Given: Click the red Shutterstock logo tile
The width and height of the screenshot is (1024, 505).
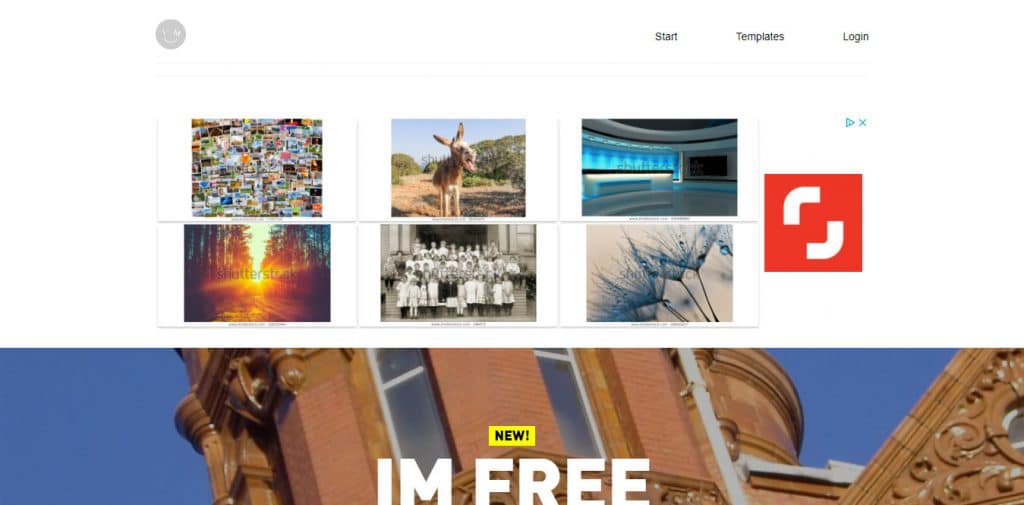Looking at the screenshot, I should coord(813,223).
